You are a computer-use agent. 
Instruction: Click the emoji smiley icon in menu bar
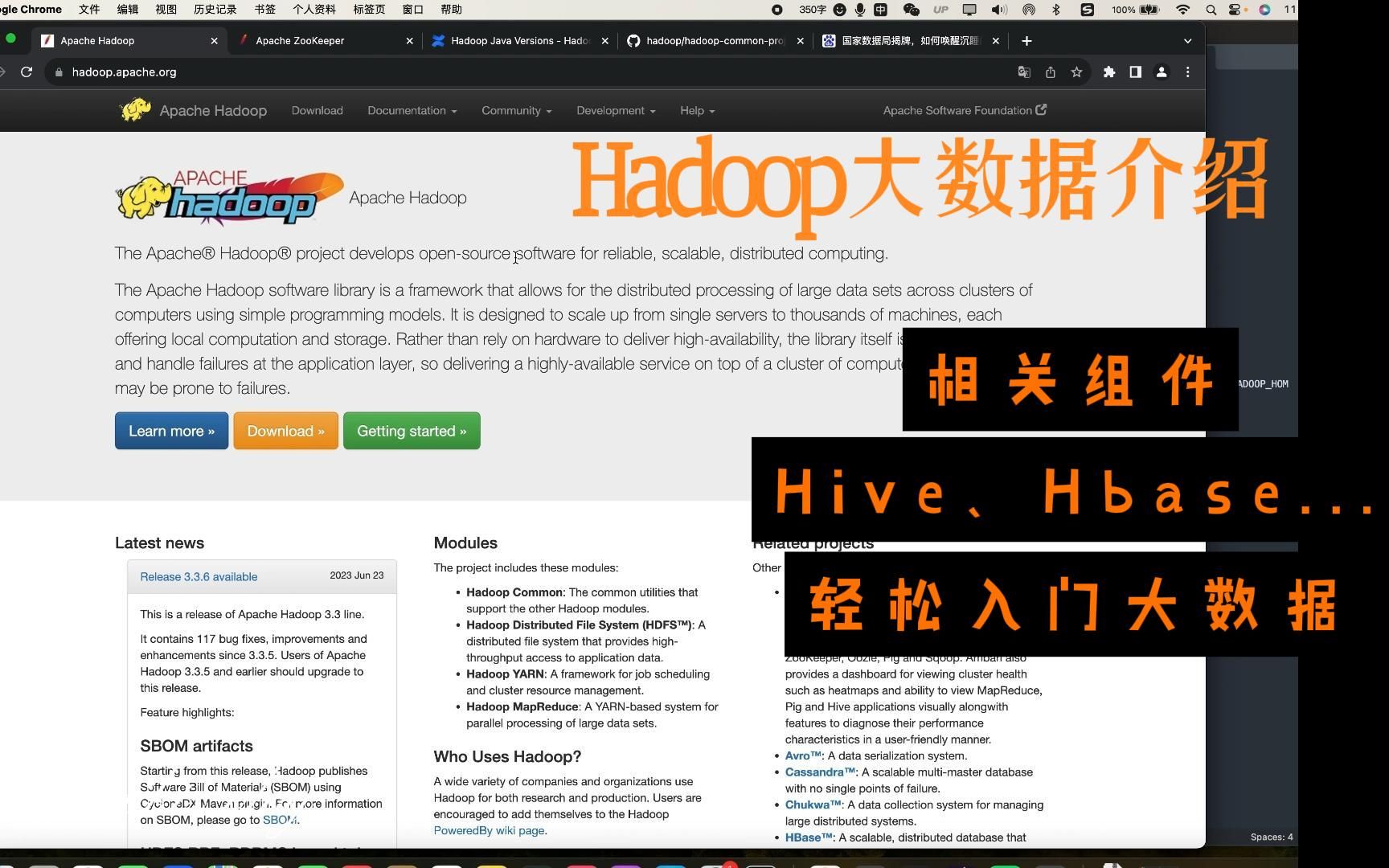pyautogui.click(x=840, y=10)
